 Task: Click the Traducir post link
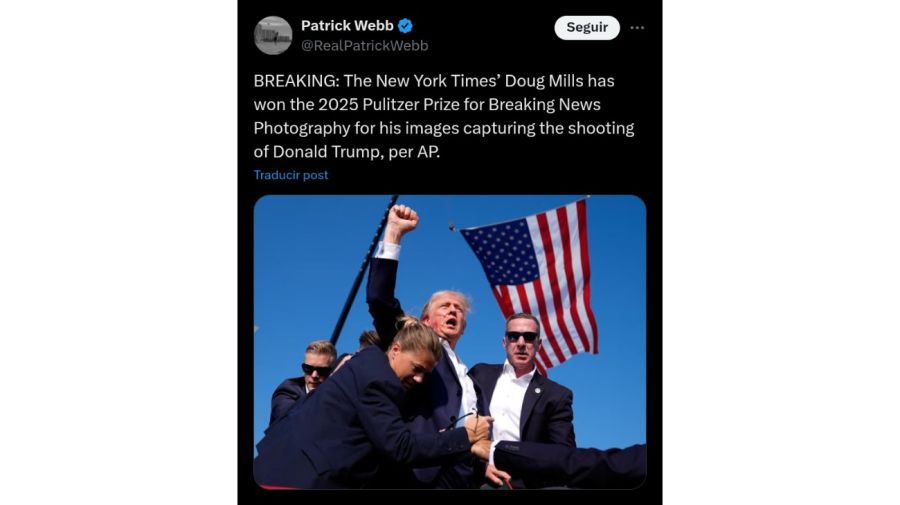291,175
